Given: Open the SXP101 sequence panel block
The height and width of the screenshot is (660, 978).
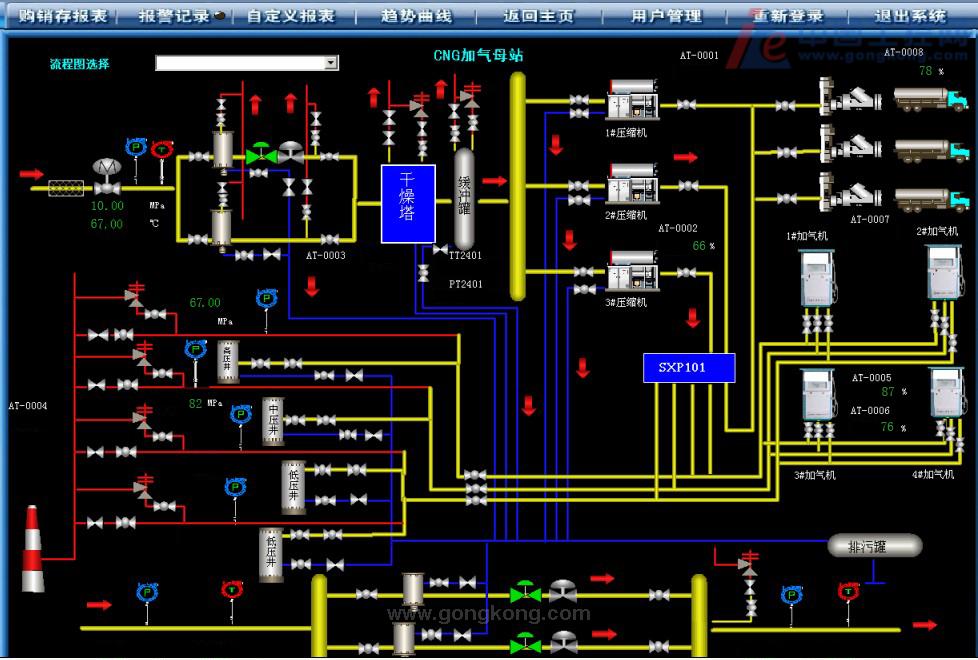Looking at the screenshot, I should click(688, 367).
